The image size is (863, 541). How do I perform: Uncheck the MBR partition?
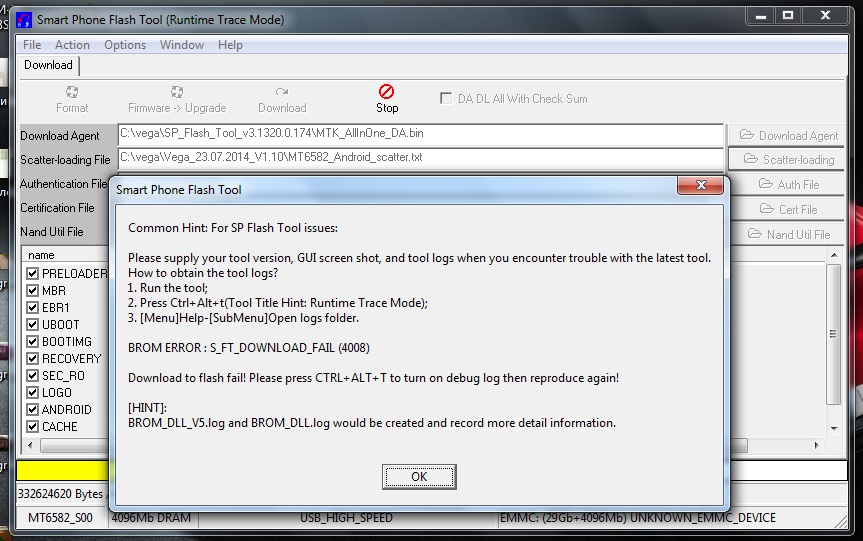(32, 291)
